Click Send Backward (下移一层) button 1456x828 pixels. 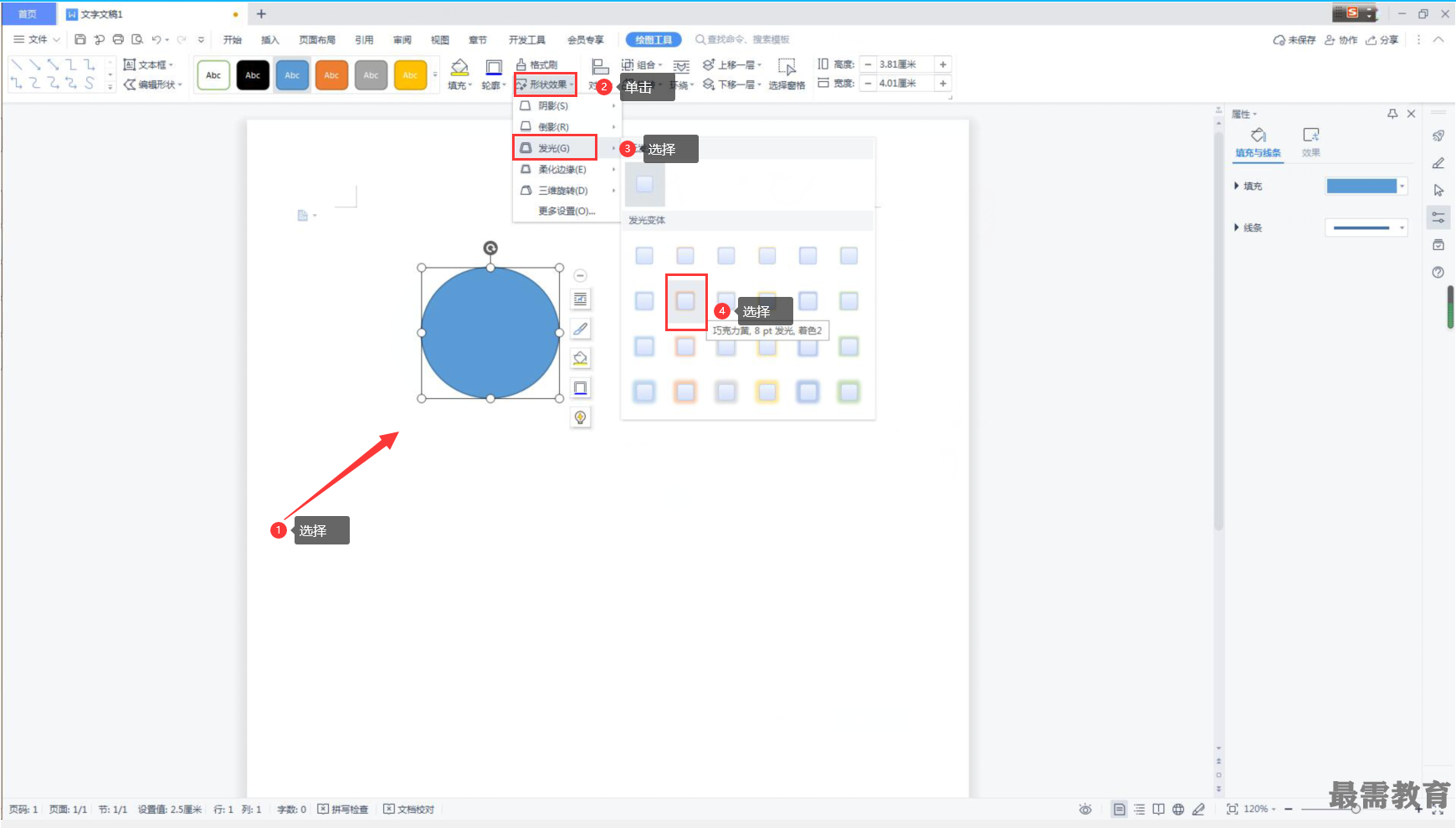tap(733, 84)
